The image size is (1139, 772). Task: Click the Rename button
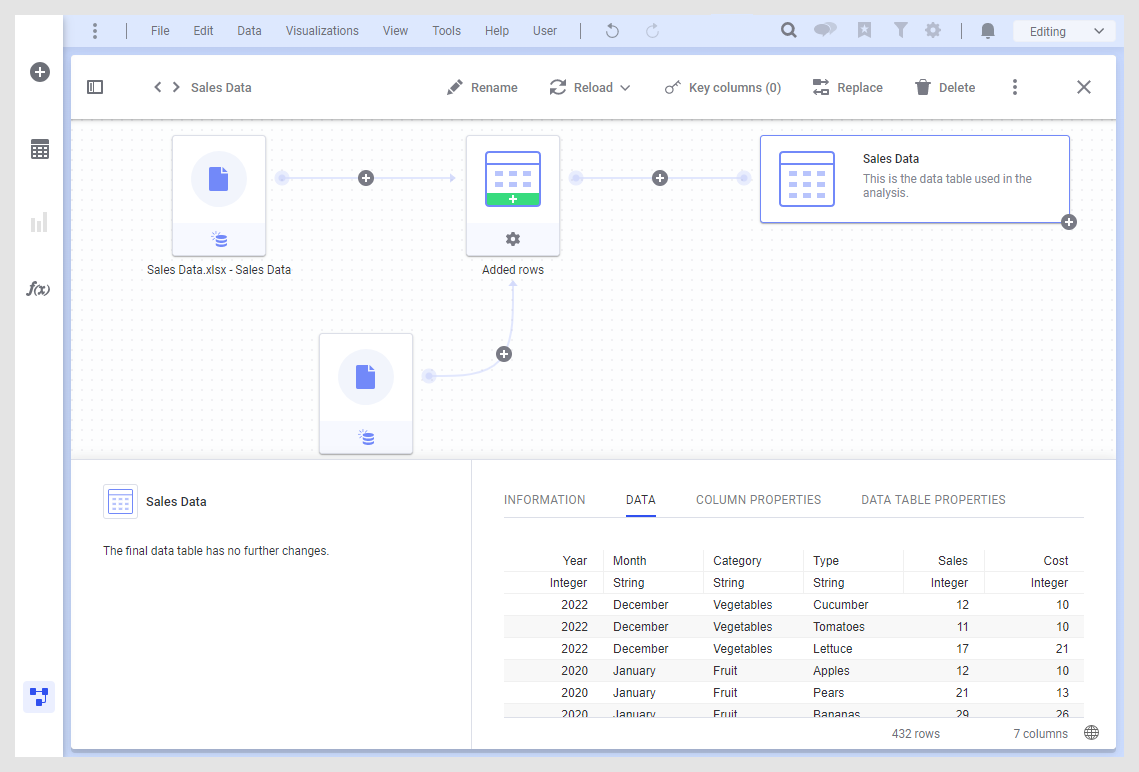482,88
